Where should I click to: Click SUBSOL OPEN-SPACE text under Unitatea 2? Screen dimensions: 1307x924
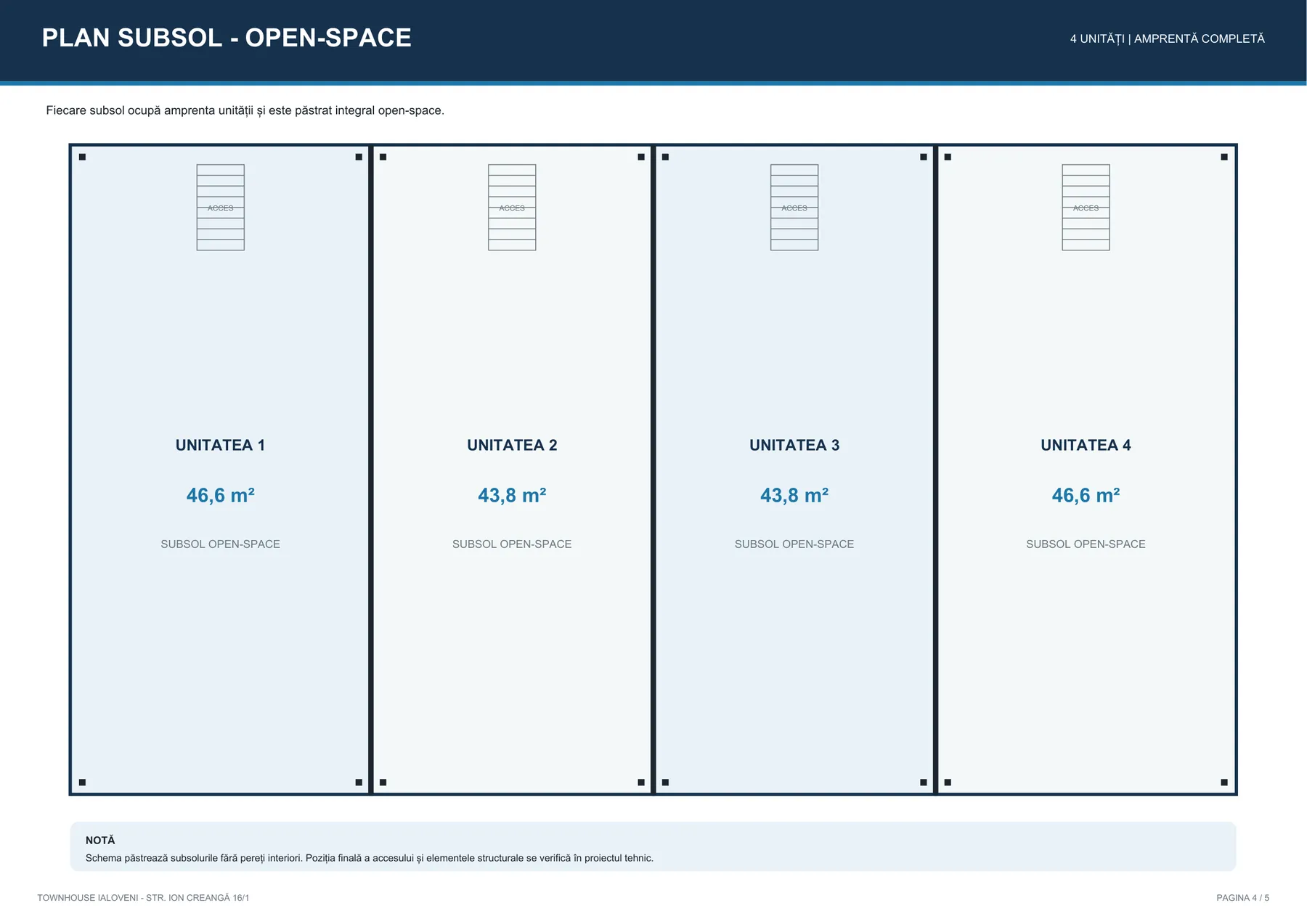coord(512,544)
